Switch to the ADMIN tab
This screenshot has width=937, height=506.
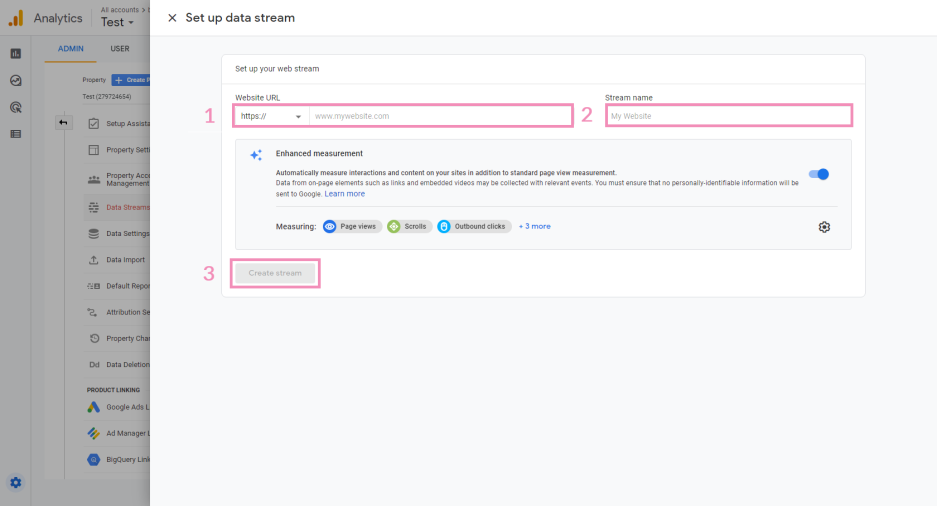(x=71, y=48)
